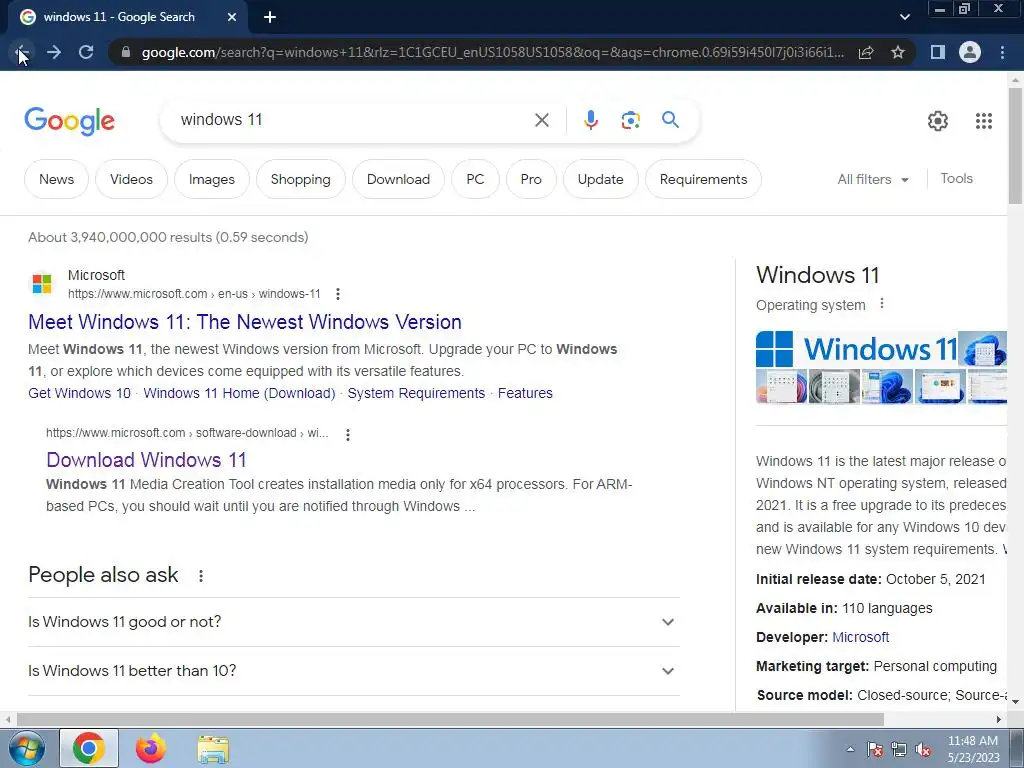The height and width of the screenshot is (768, 1024).
Task: Open options for the Microsoft result
Action: 338,294
